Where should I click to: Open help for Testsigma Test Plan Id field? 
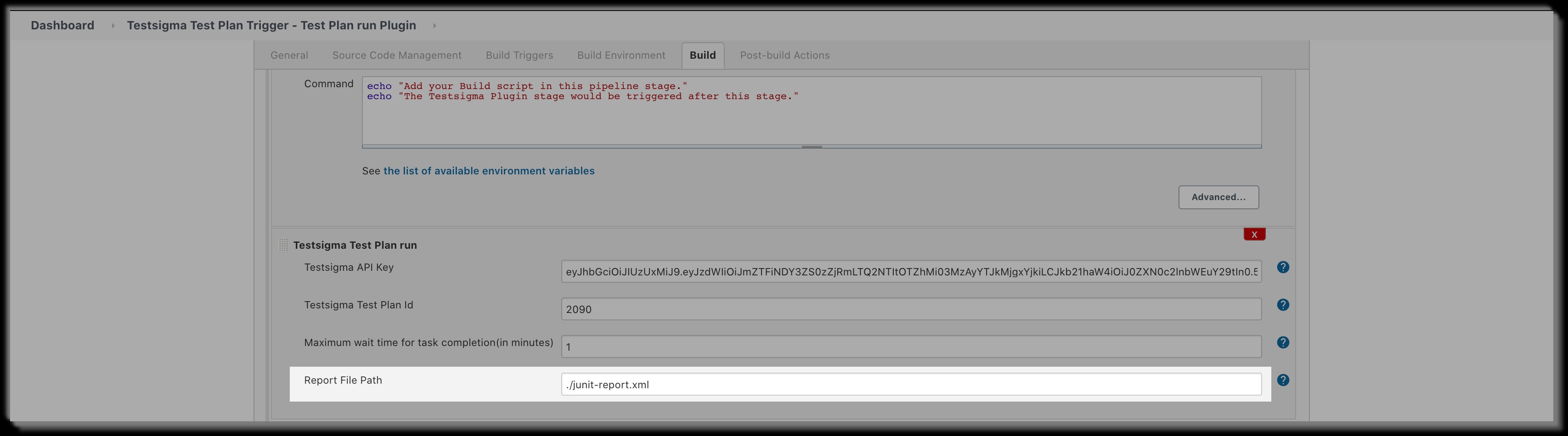[1282, 305]
